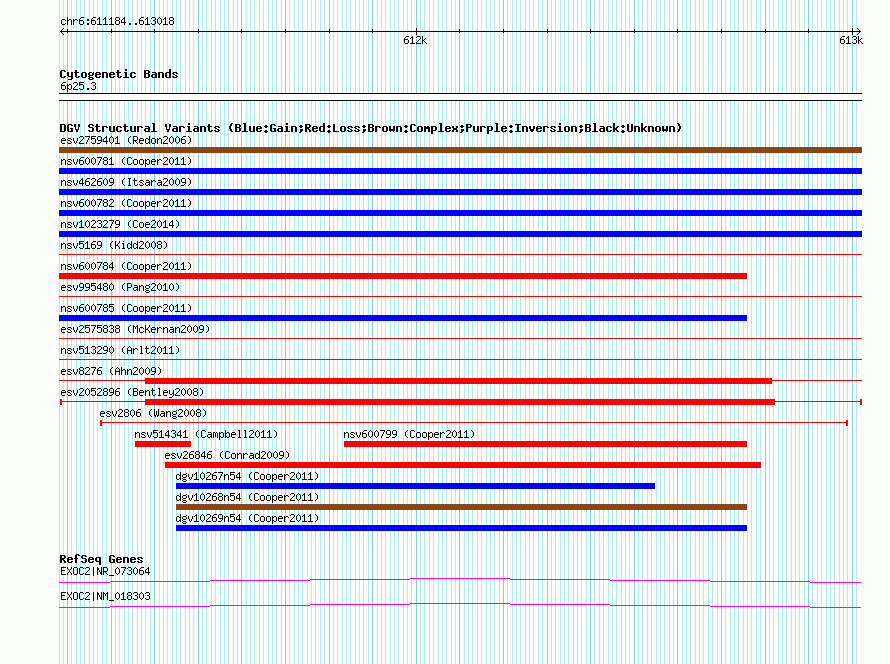
Task: Click the nsv600799 (Cooper2011) red bar
Action: [x=545, y=444]
